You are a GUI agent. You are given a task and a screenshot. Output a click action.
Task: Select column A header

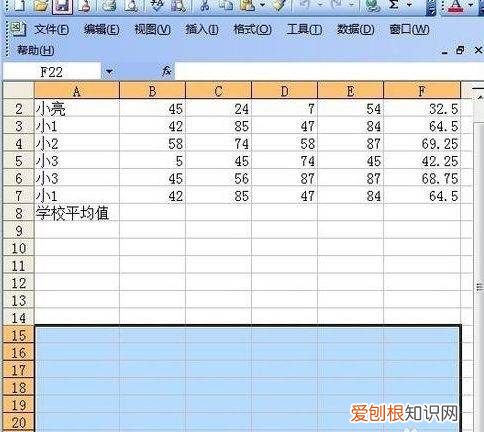pos(77,91)
